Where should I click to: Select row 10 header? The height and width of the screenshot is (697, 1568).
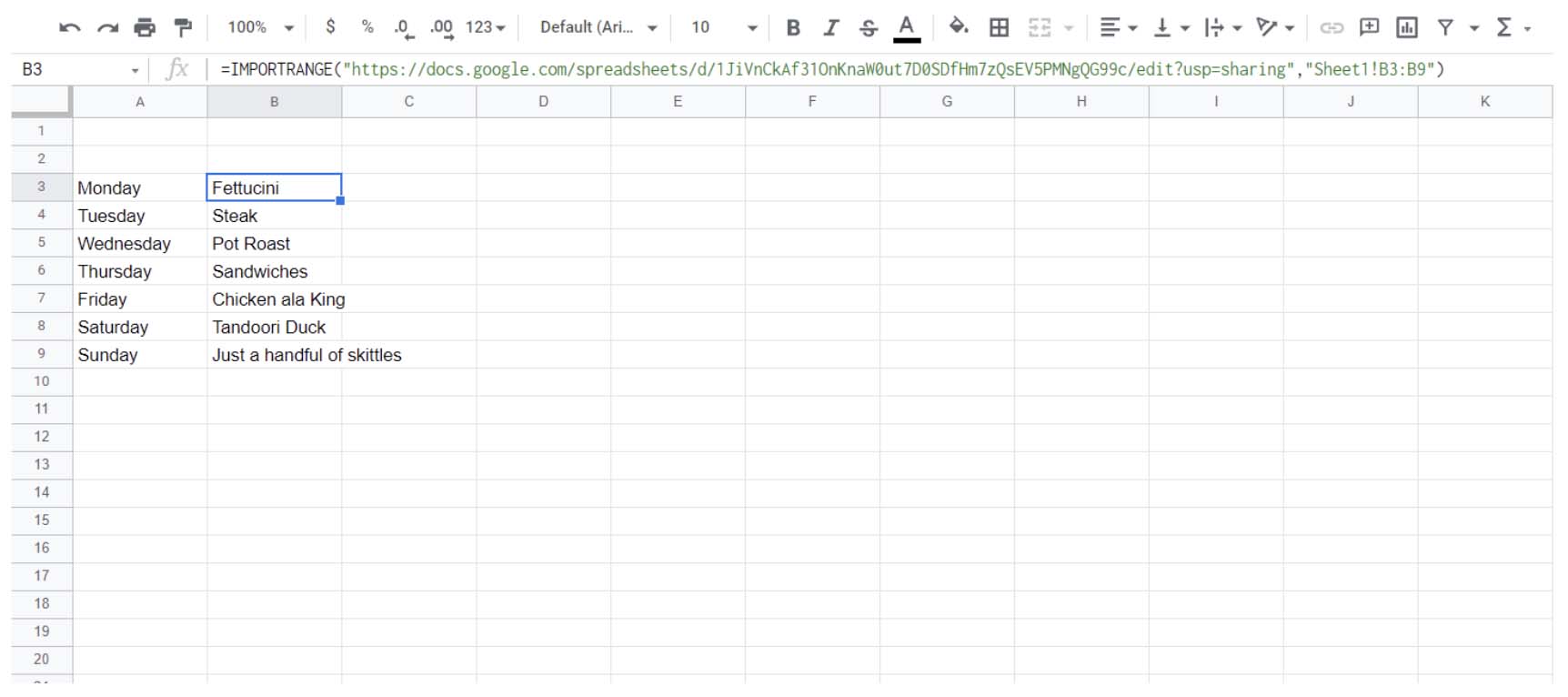pos(42,381)
